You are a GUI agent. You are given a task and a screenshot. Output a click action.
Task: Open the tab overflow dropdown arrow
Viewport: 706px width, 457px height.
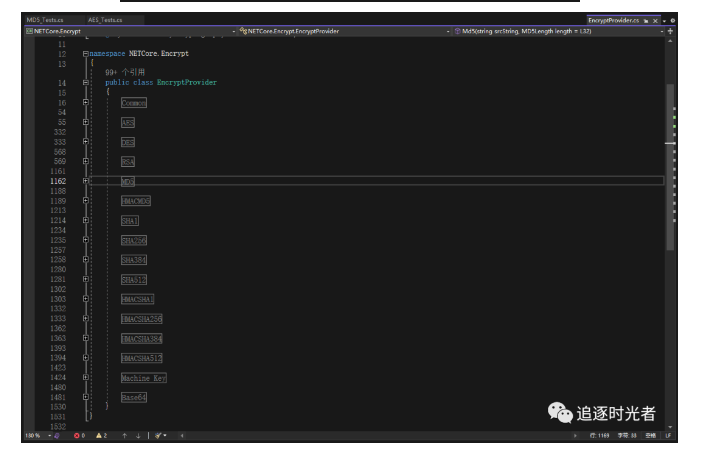[664, 21]
